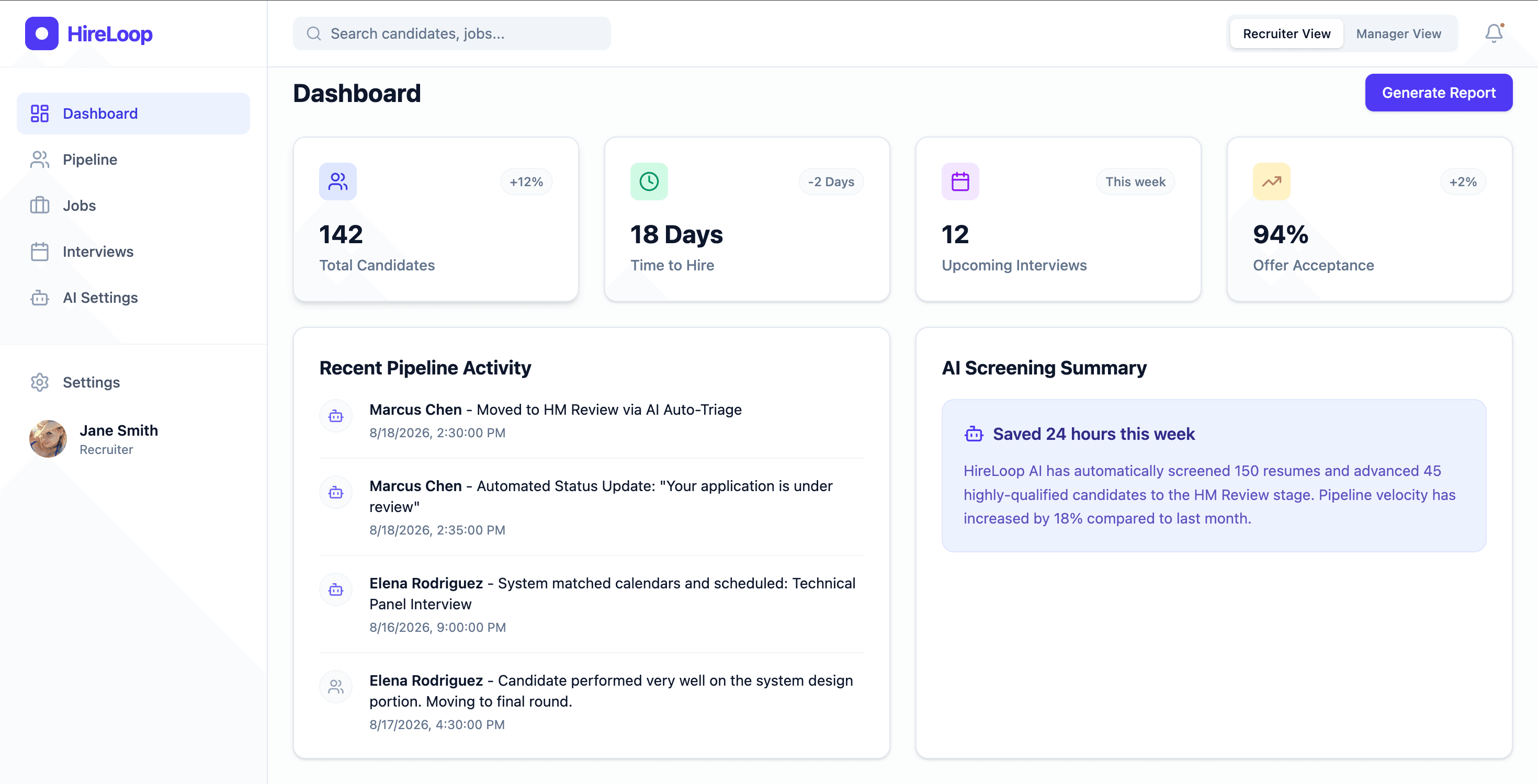Click the This week badge

[x=1135, y=181]
